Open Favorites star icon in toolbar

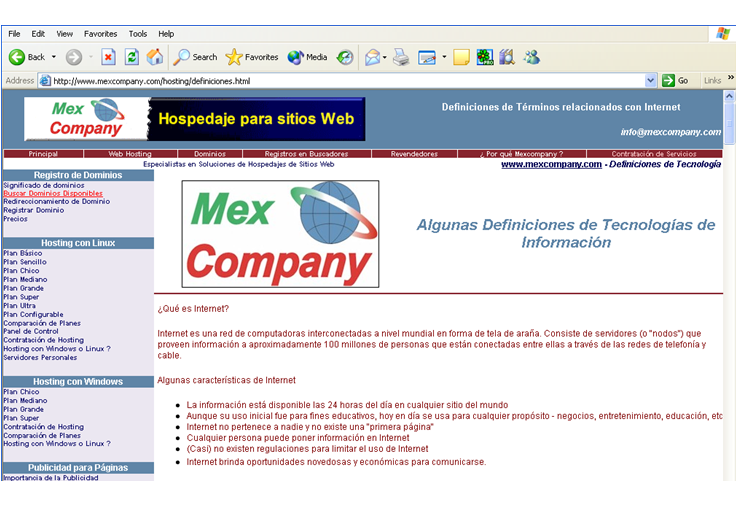[x=234, y=57]
